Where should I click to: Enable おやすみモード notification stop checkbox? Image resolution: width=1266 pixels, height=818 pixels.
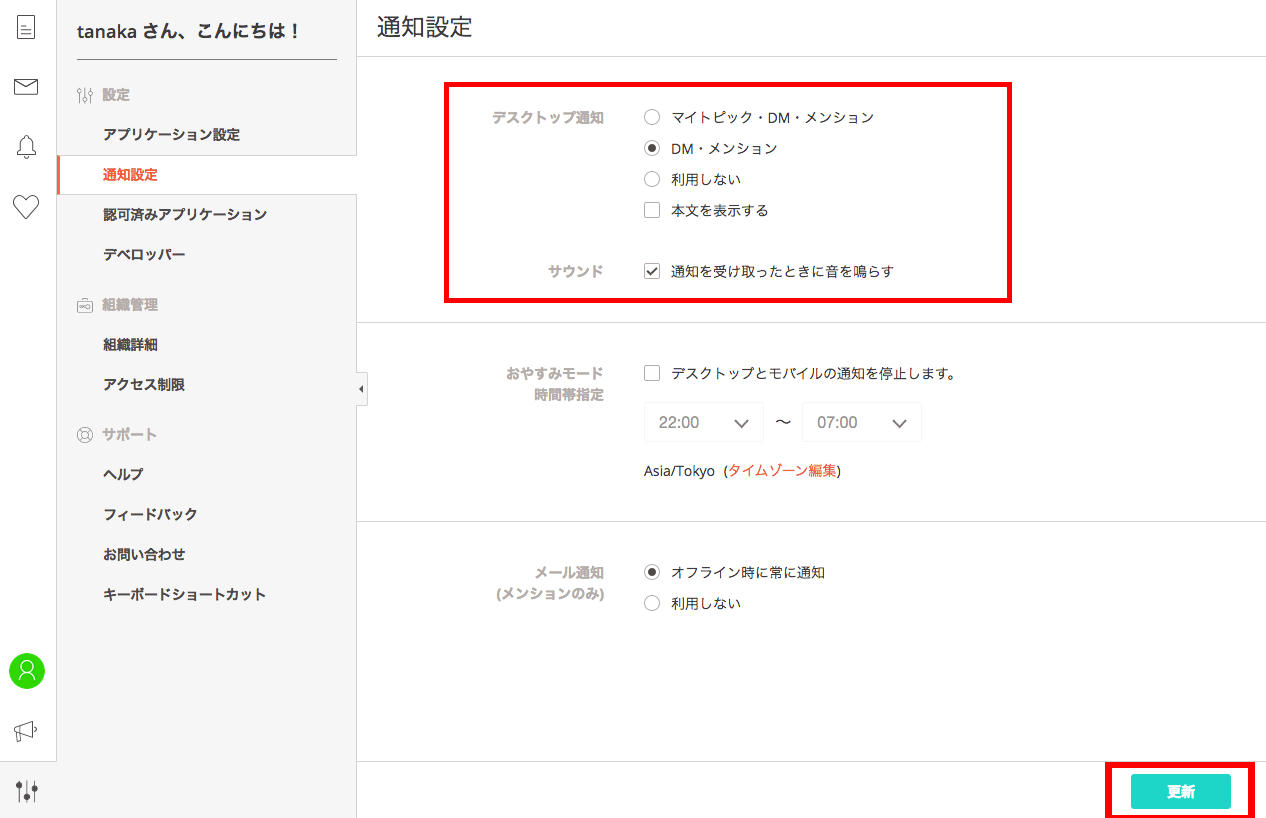tap(652, 373)
